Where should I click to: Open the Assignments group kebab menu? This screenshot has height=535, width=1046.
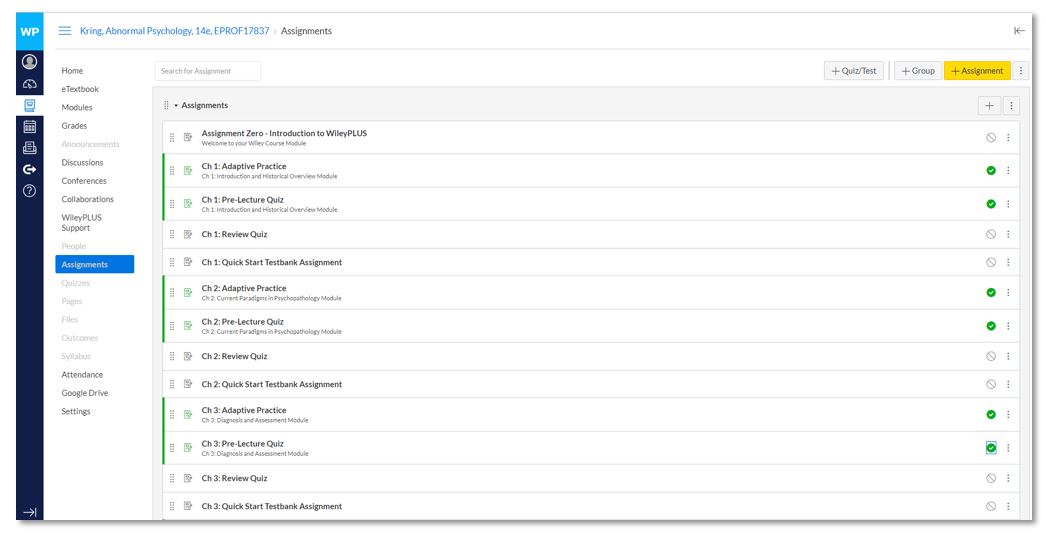click(x=1011, y=105)
